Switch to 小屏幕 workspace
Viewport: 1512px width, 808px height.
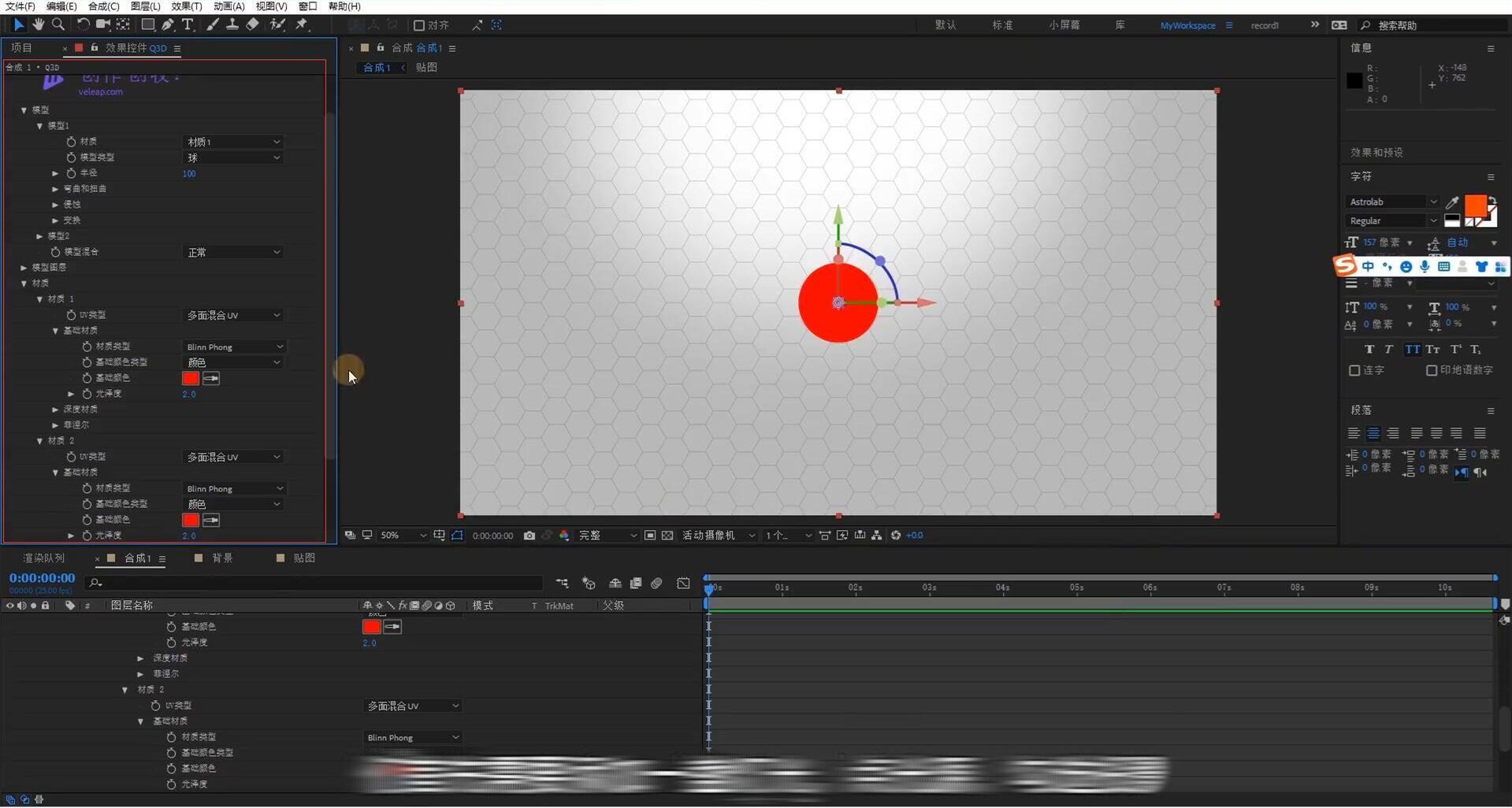1064,25
